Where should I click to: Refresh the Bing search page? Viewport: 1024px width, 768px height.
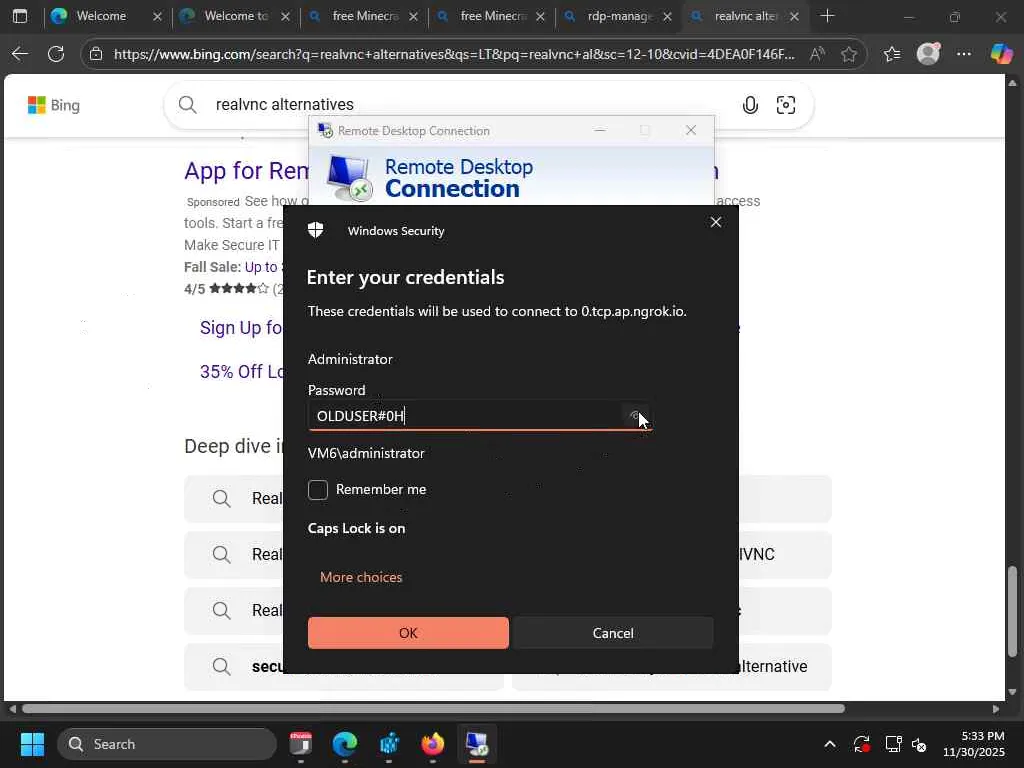[56, 54]
